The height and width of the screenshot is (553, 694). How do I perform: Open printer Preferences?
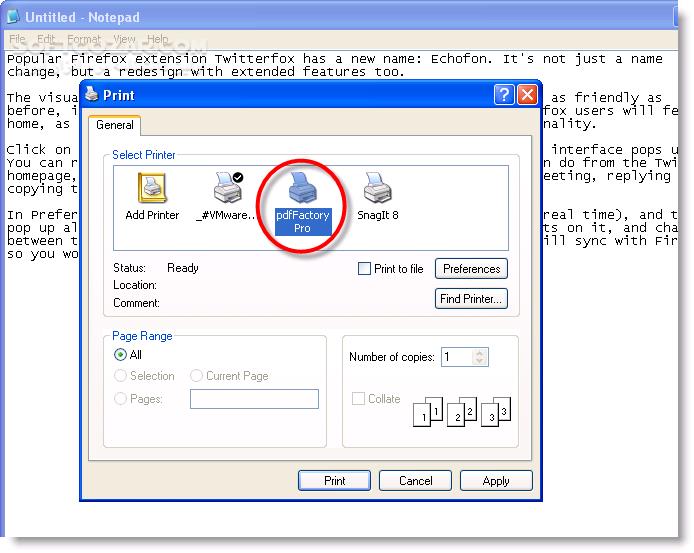471,269
